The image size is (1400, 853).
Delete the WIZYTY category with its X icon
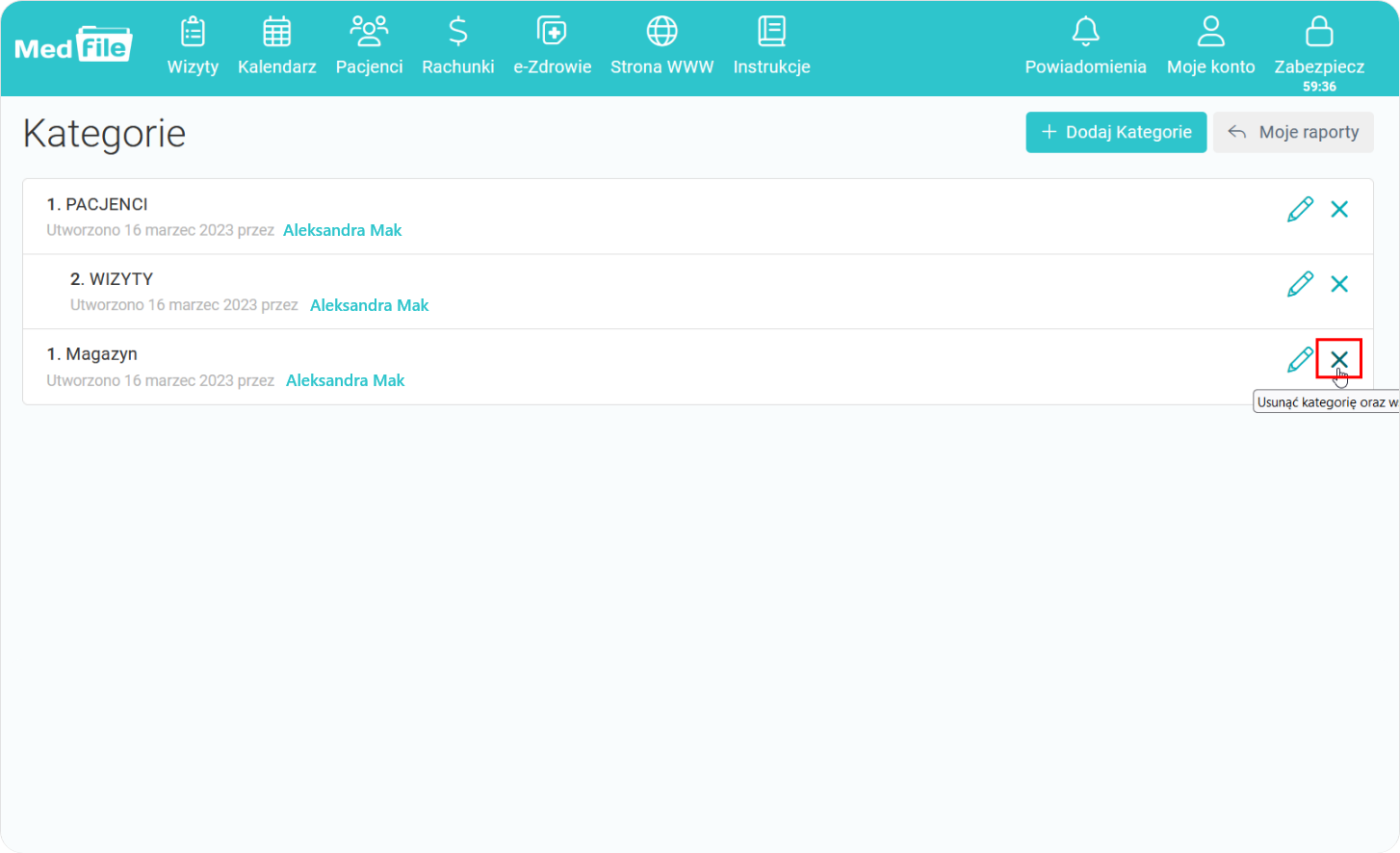[1339, 284]
